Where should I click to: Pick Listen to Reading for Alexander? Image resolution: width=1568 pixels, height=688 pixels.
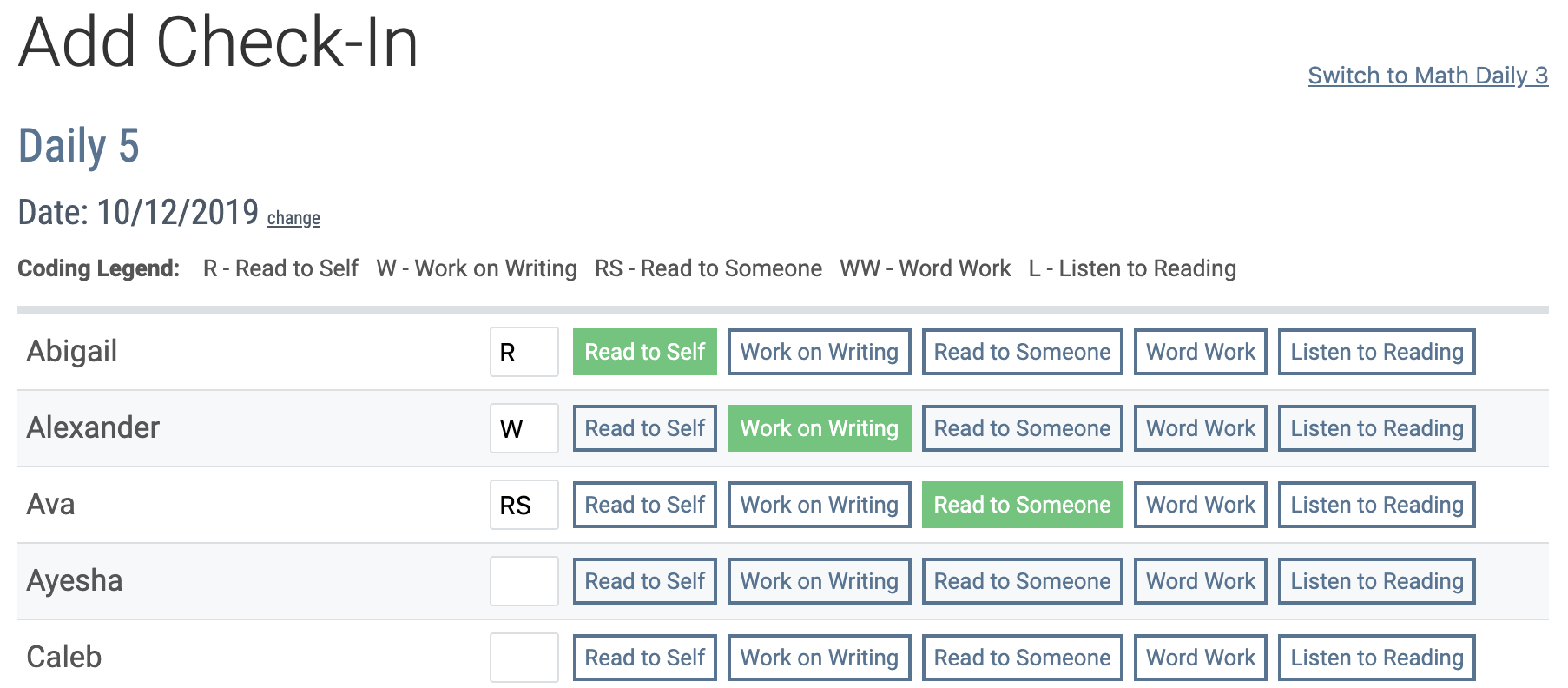click(1376, 428)
